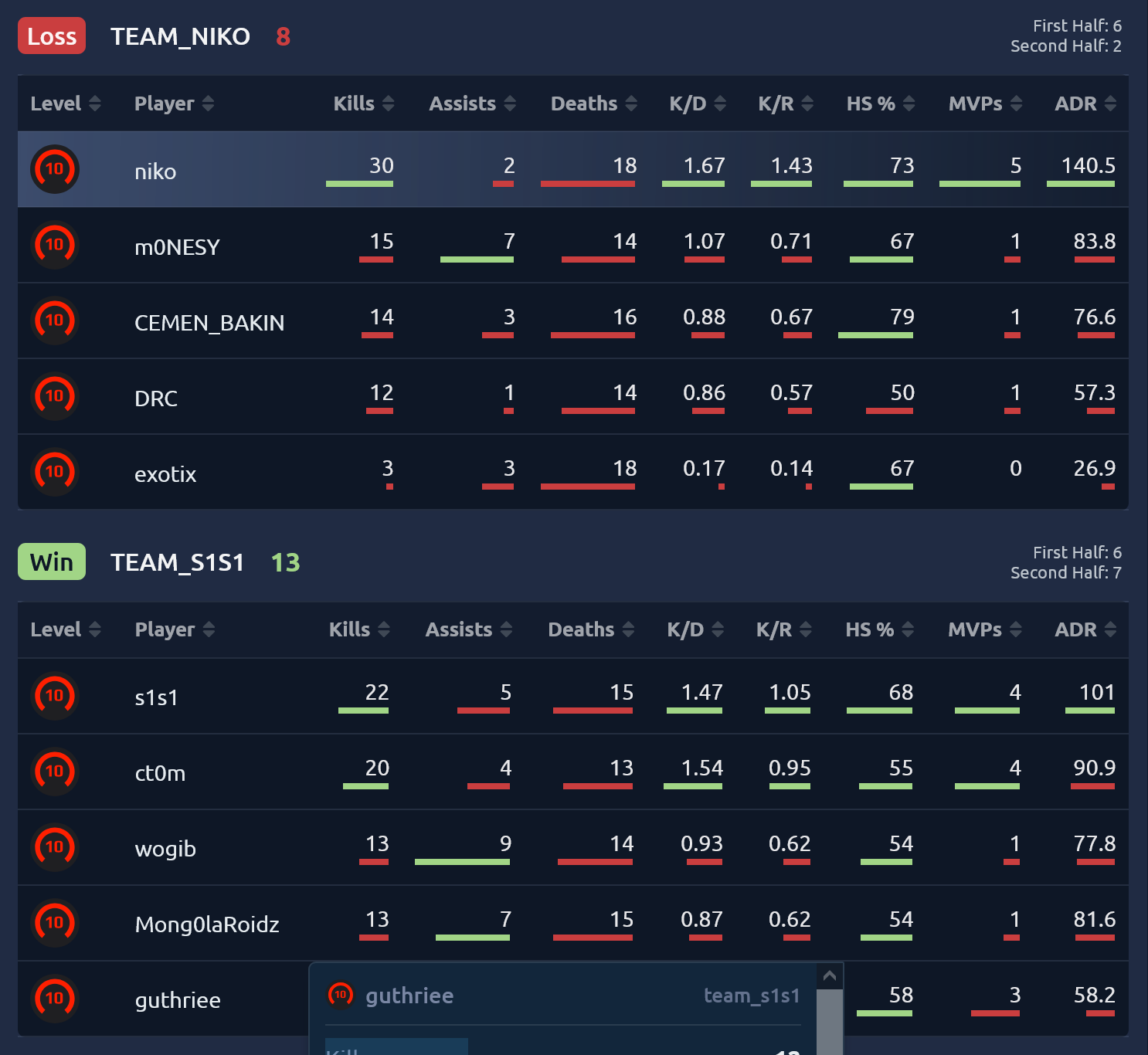Sort TEAM_S1S1 table by MVPs
This screenshot has width=1148, height=1055.
pos(985,629)
